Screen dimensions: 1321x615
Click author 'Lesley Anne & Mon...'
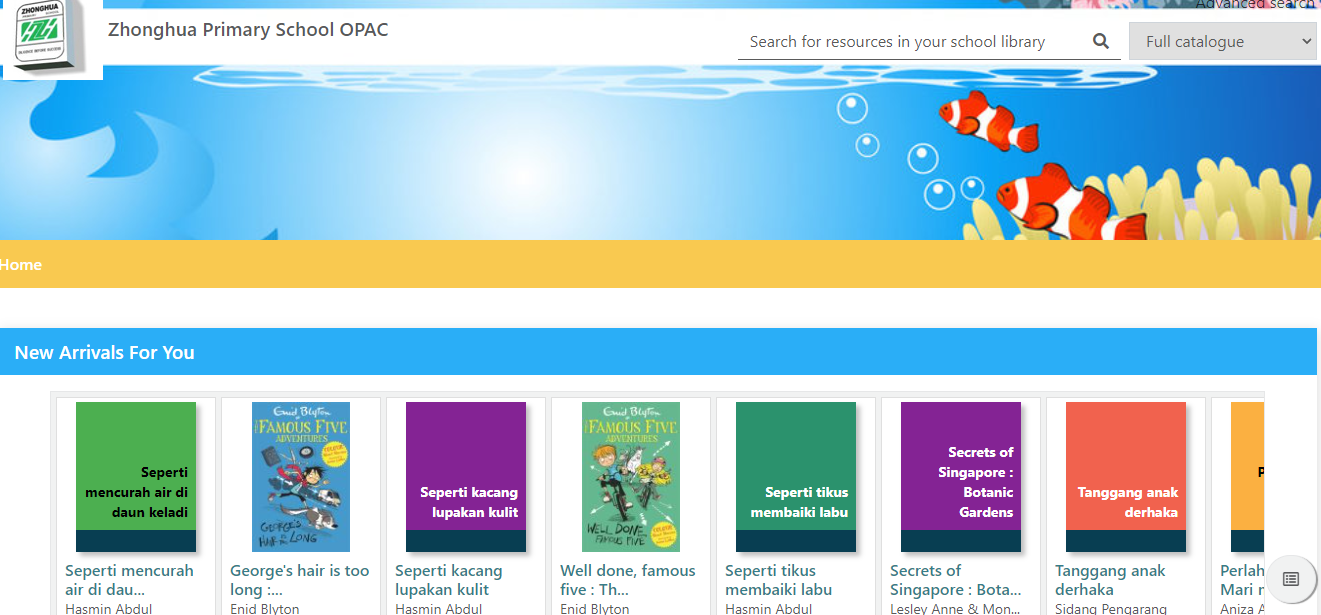[x=956, y=608]
